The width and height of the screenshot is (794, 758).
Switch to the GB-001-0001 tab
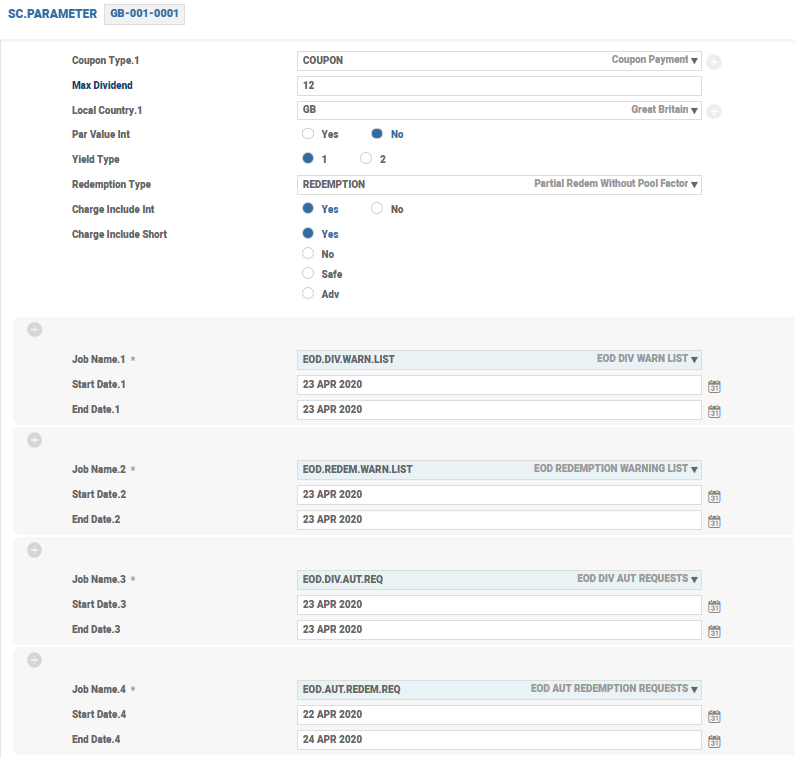[145, 15]
